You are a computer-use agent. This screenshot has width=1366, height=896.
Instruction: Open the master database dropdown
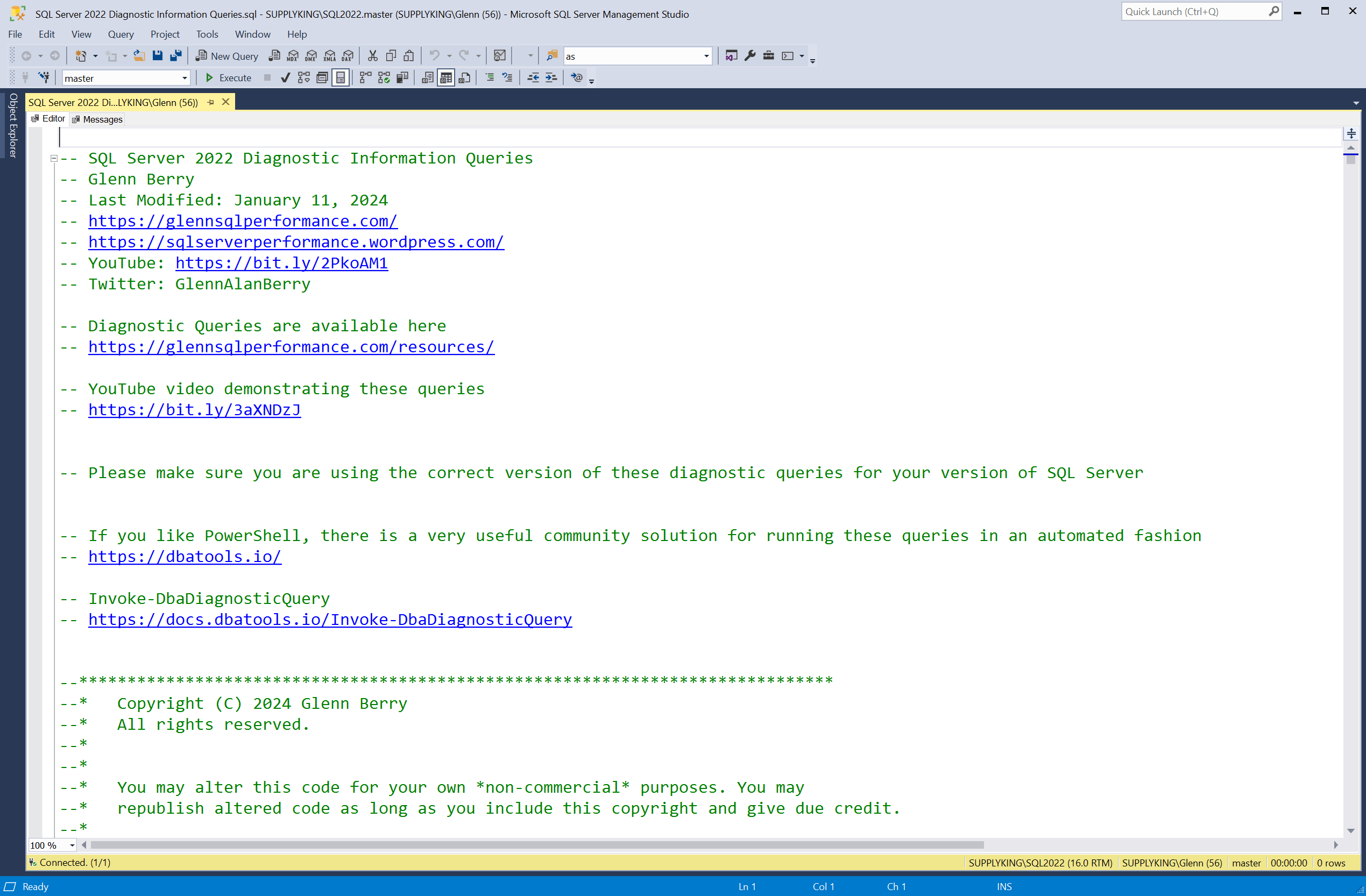pos(184,78)
